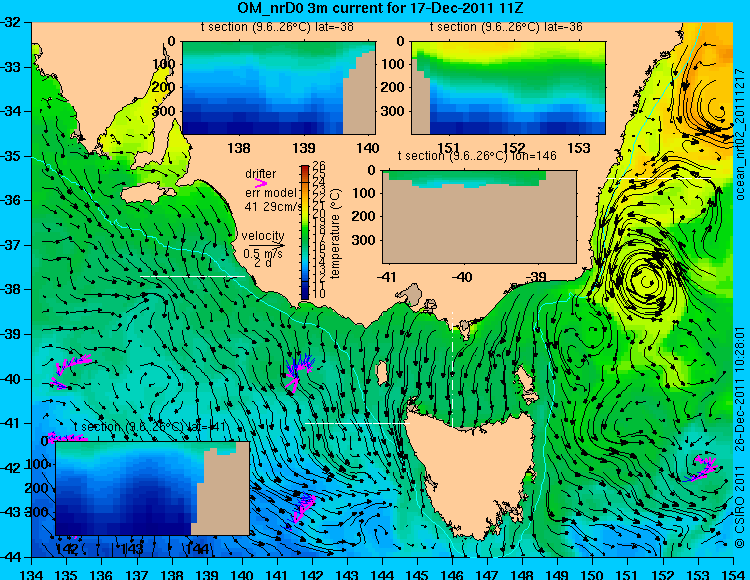Click the 'temperature (°C)' colour bar label
Screen dimensions: 750x580
coord(335,233)
